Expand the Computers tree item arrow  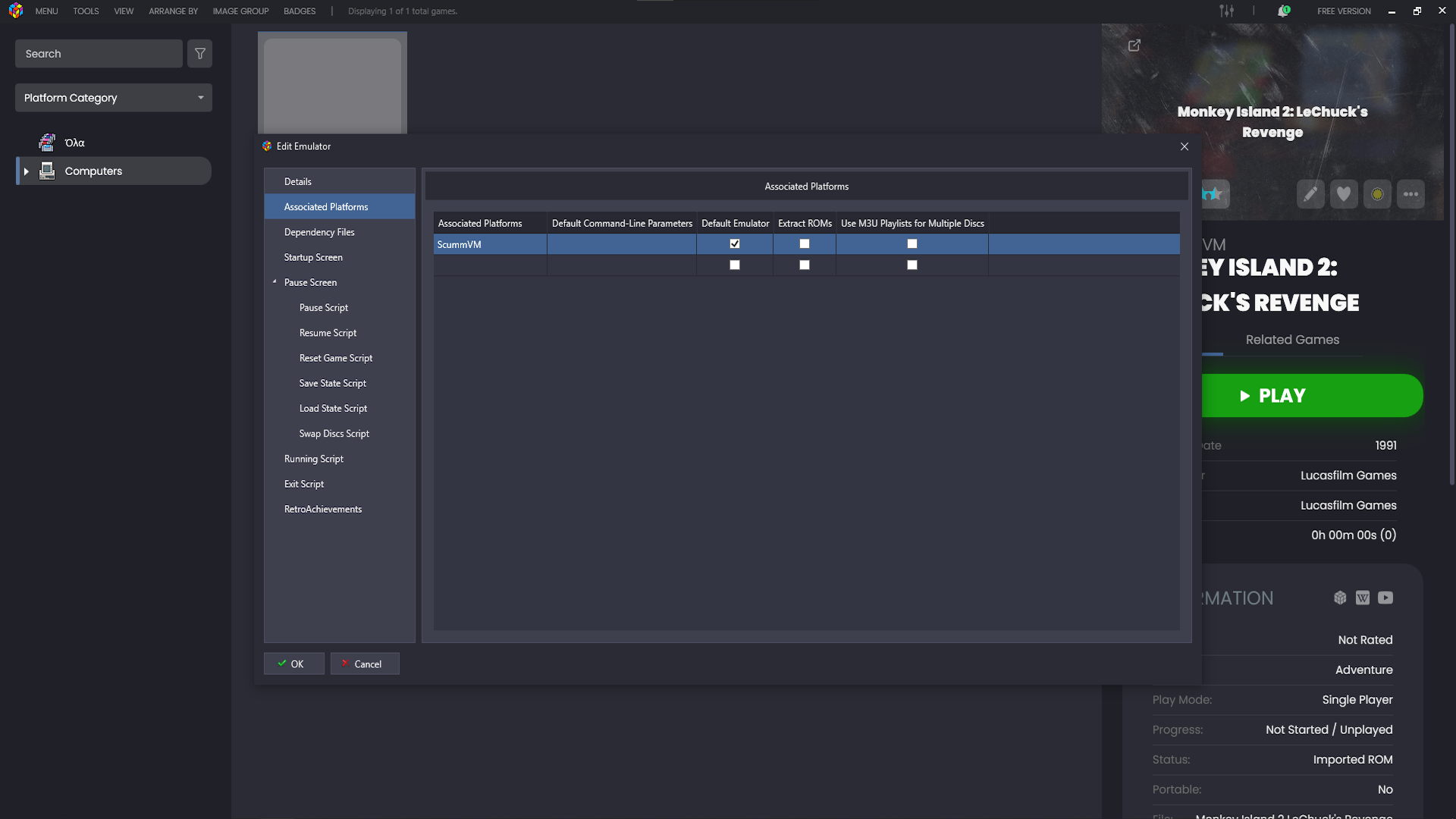click(x=27, y=171)
